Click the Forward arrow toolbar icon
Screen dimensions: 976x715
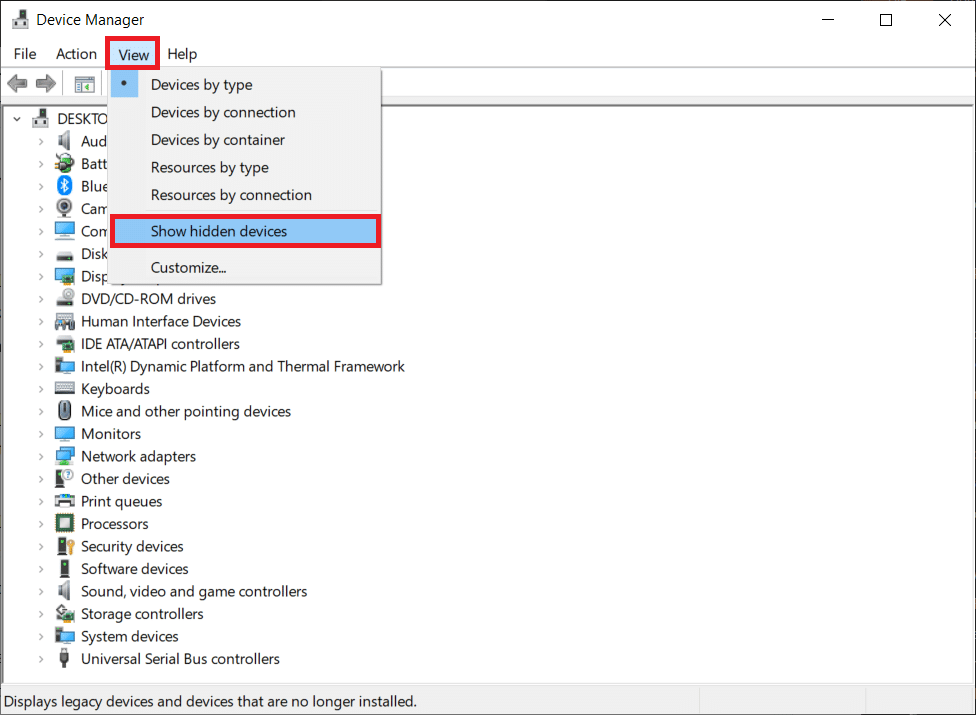(x=45, y=84)
